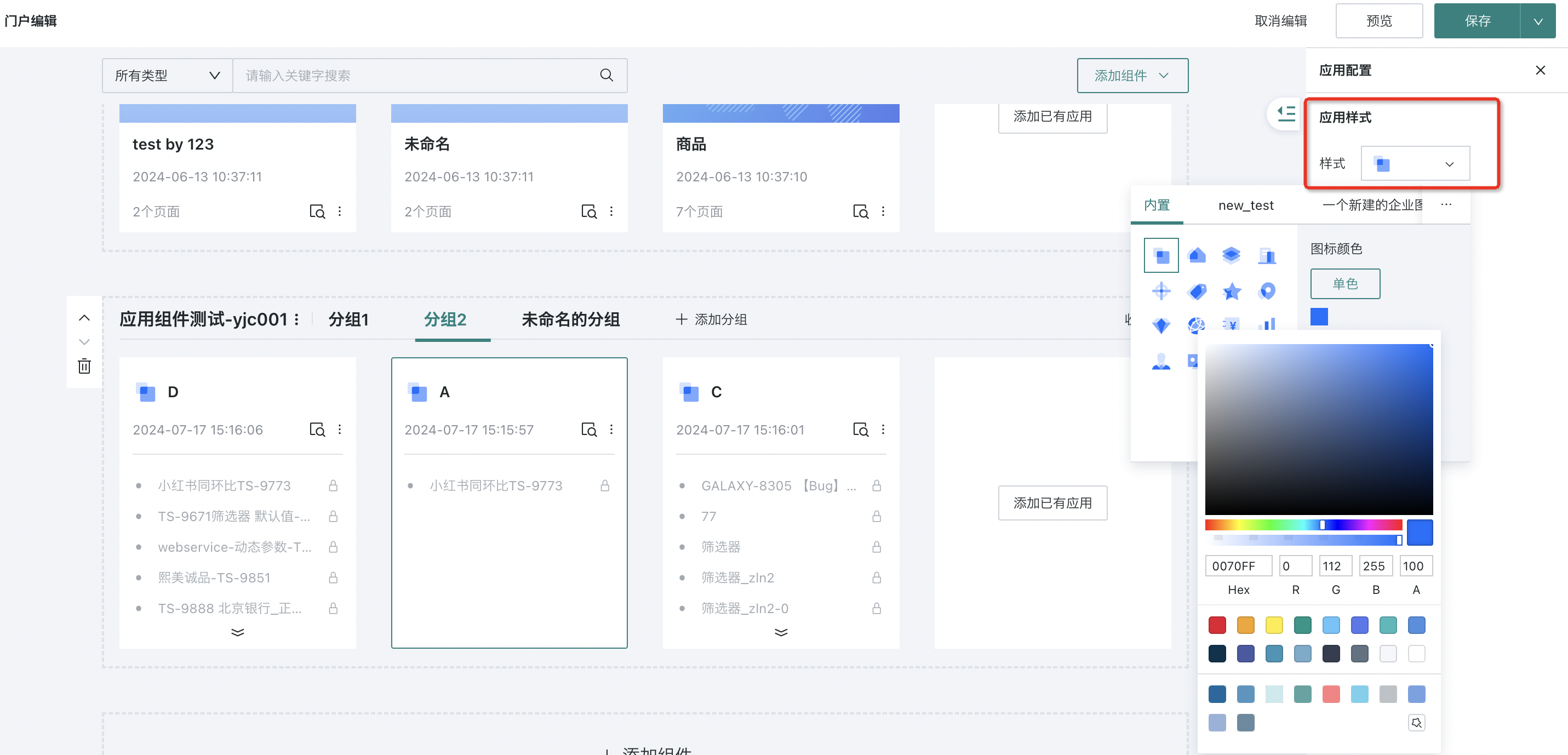1568x755 pixels.
Task: Click the 预览 preview button
Action: [x=1378, y=21]
